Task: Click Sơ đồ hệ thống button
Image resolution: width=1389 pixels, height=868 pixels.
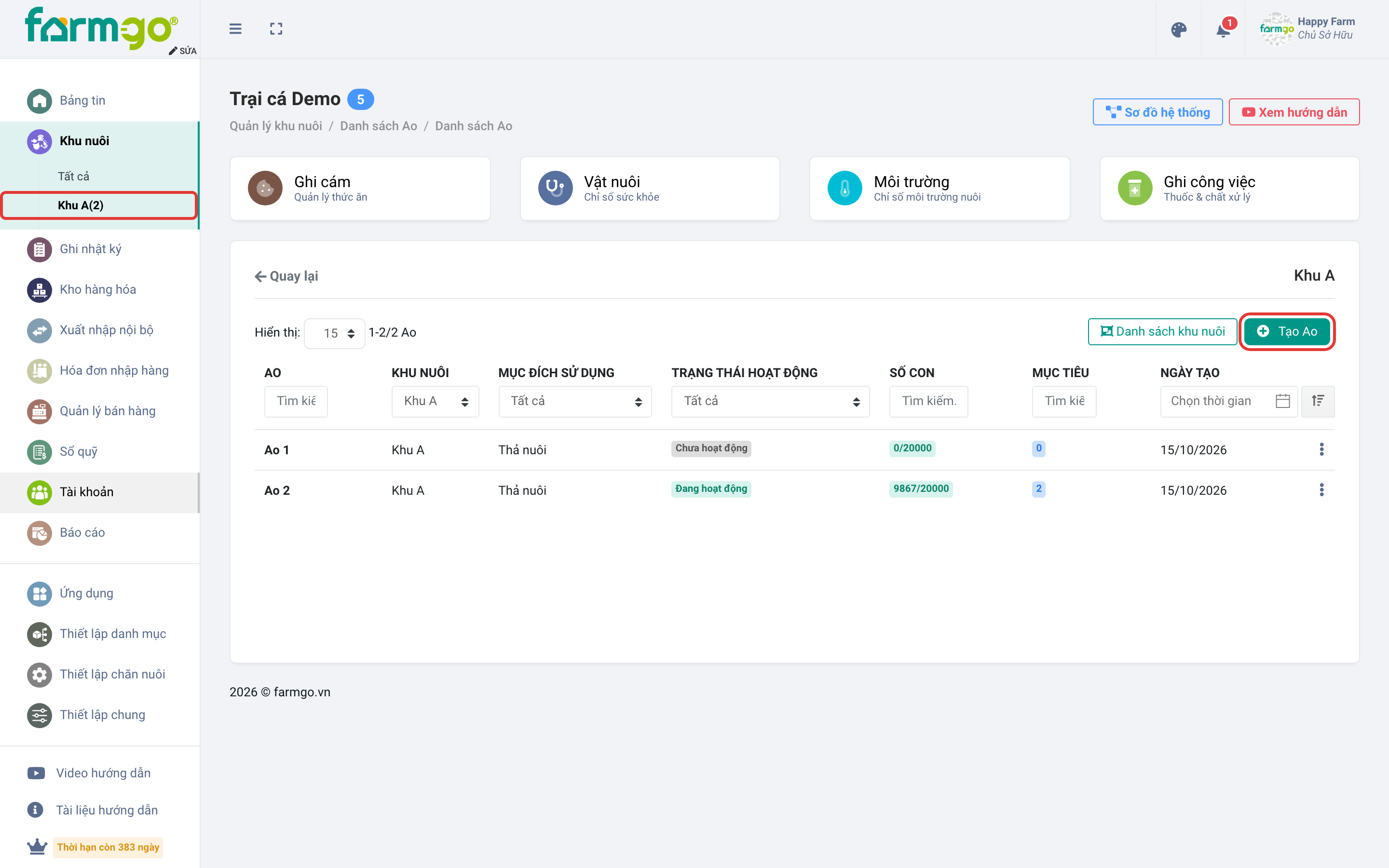Action: 1157,112
